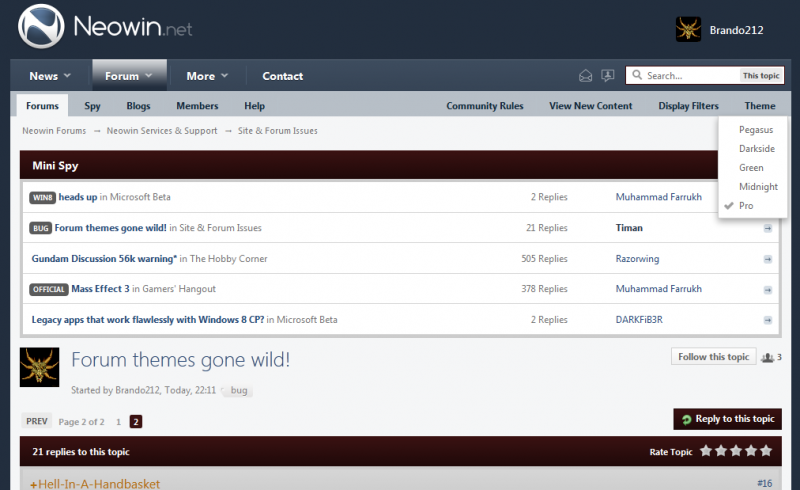Expand the News dropdown menu
The image size is (800, 490).
coord(50,76)
